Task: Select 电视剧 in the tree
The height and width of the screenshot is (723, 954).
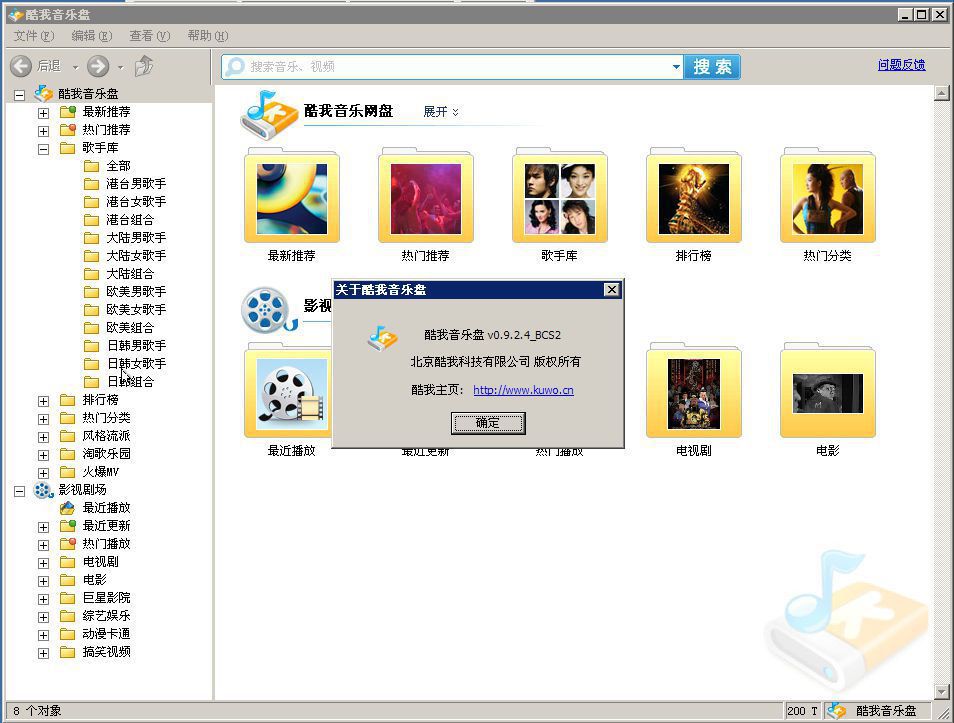Action: pyautogui.click(x=100, y=562)
